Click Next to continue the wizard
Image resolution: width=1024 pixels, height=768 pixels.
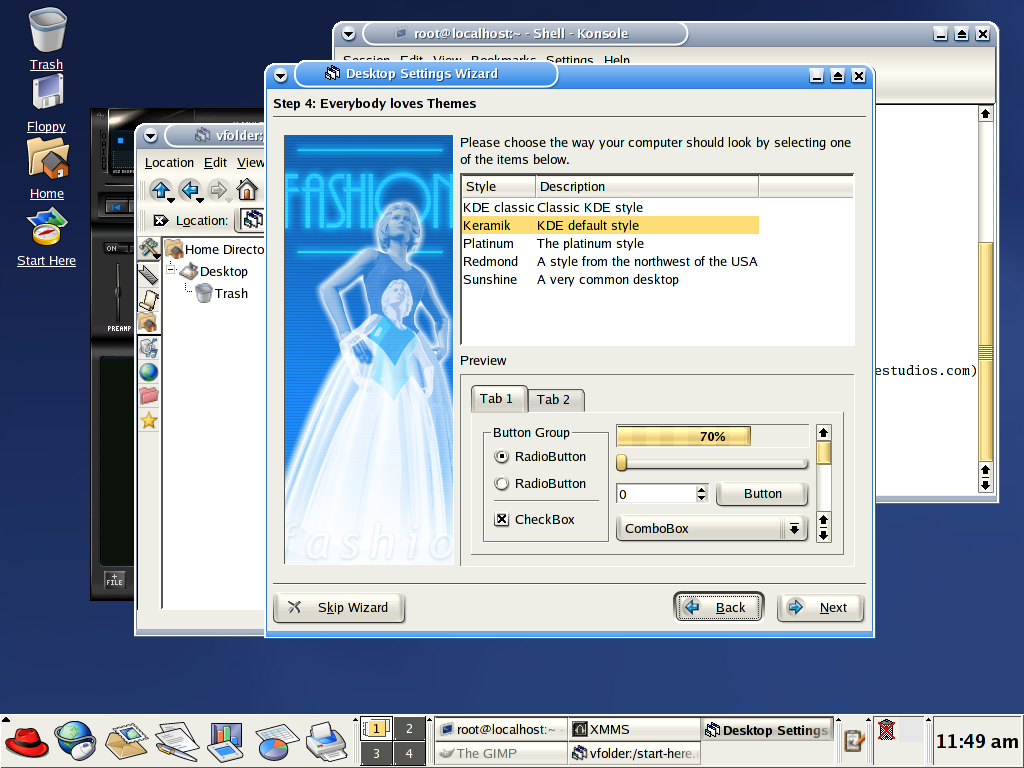[820, 607]
